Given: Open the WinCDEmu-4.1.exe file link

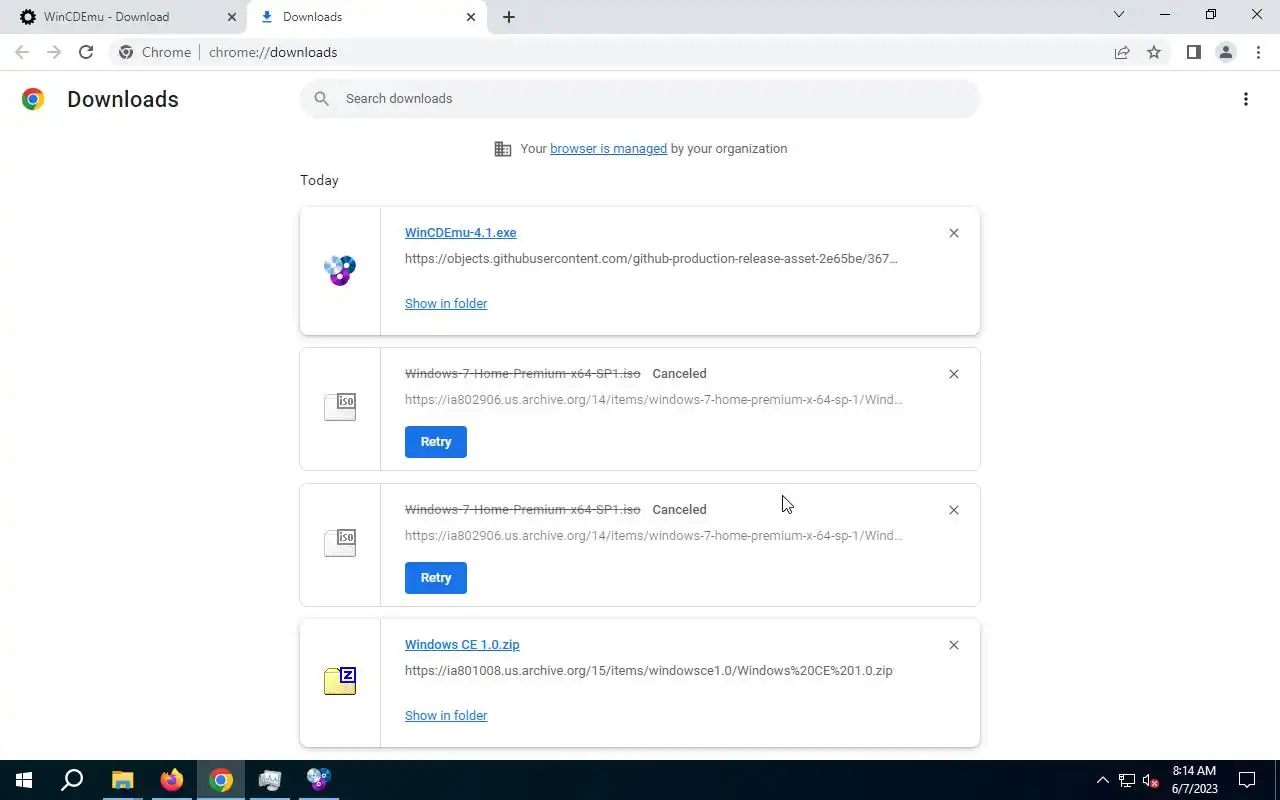Looking at the screenshot, I should coord(460,233).
